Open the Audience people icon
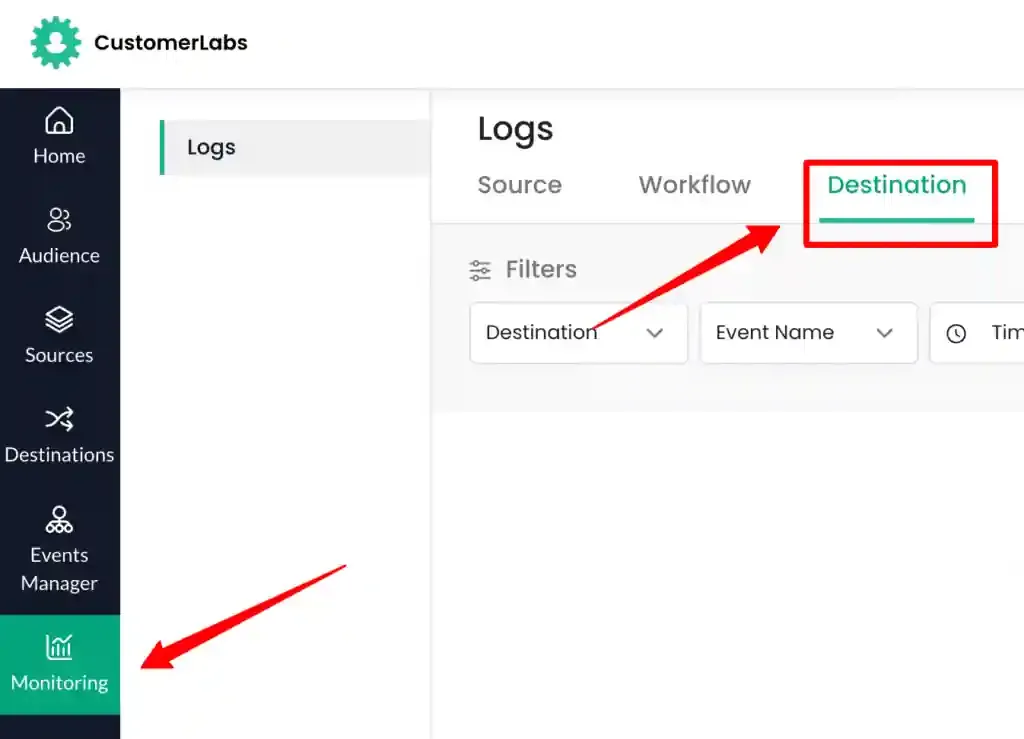This screenshot has width=1024, height=739. (x=59, y=220)
